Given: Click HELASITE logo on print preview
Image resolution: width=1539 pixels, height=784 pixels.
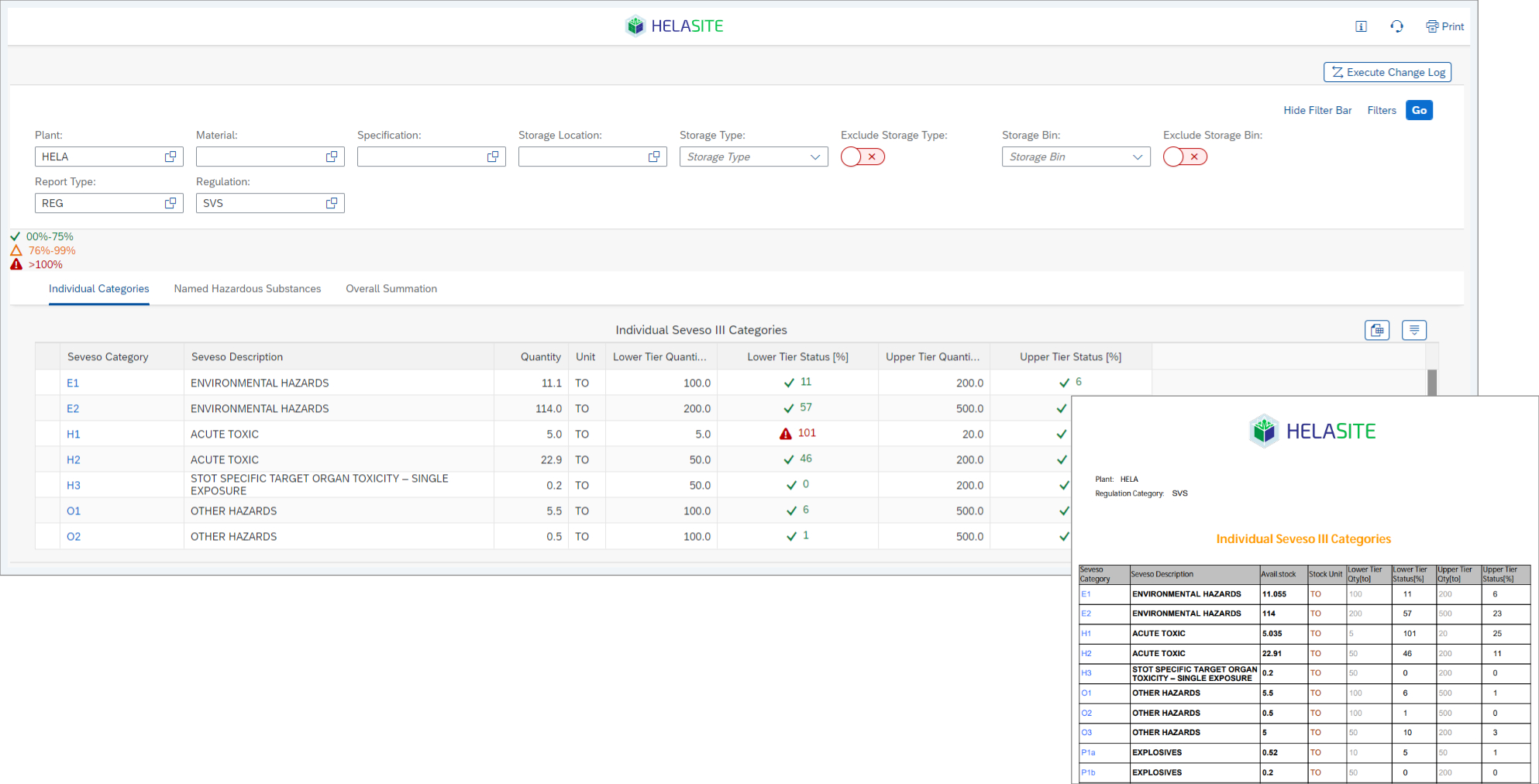Looking at the screenshot, I should pos(1313,431).
